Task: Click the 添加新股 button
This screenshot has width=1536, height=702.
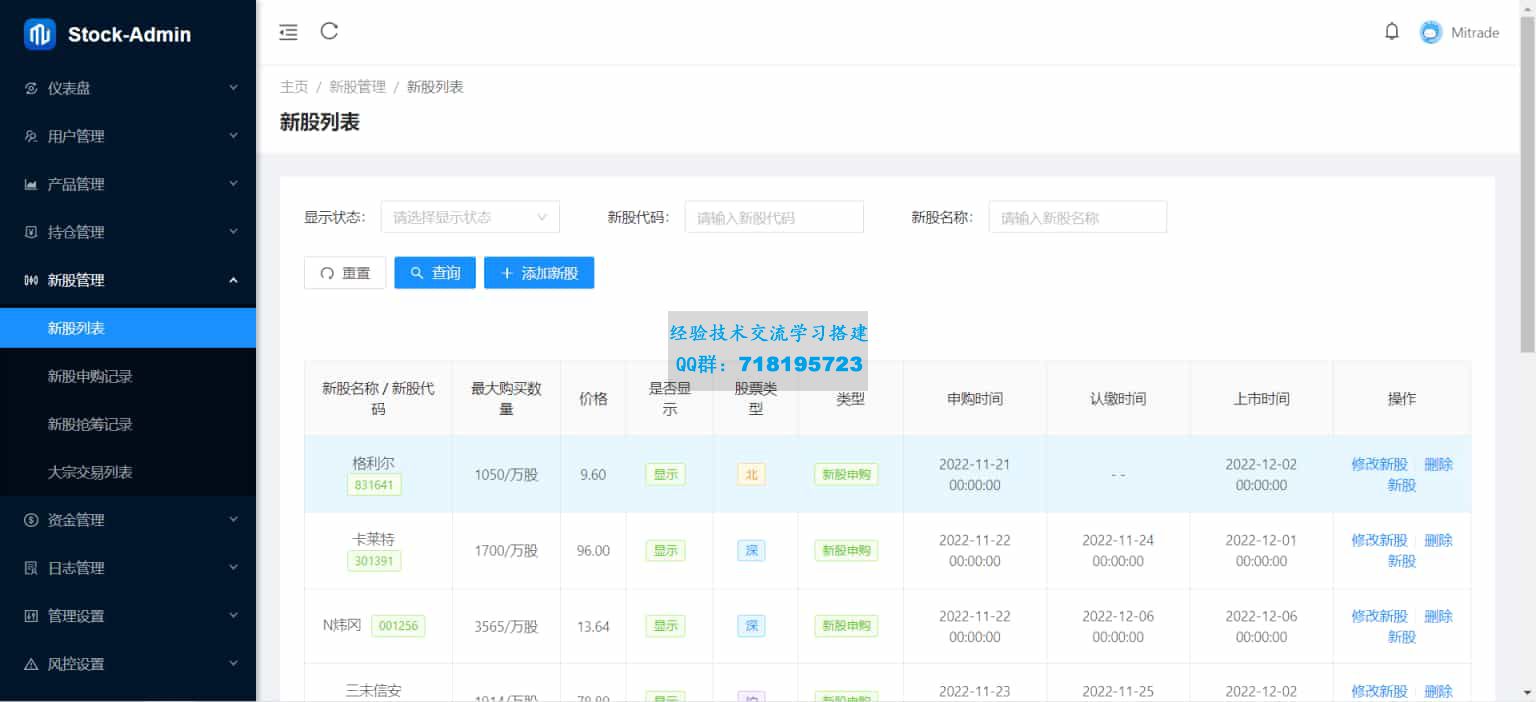Action: [x=539, y=273]
